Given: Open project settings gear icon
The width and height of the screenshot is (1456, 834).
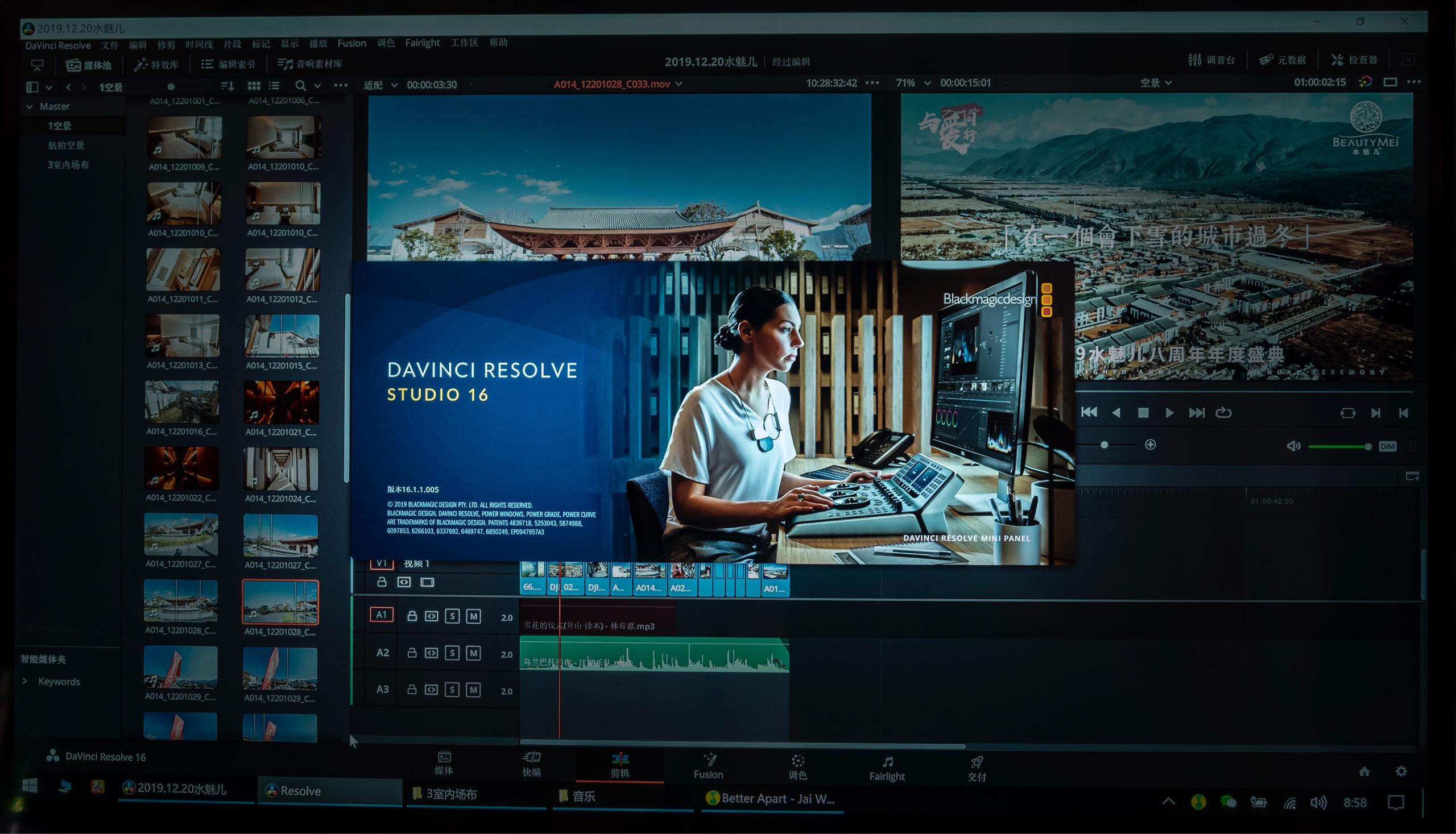Looking at the screenshot, I should click(x=1401, y=771).
